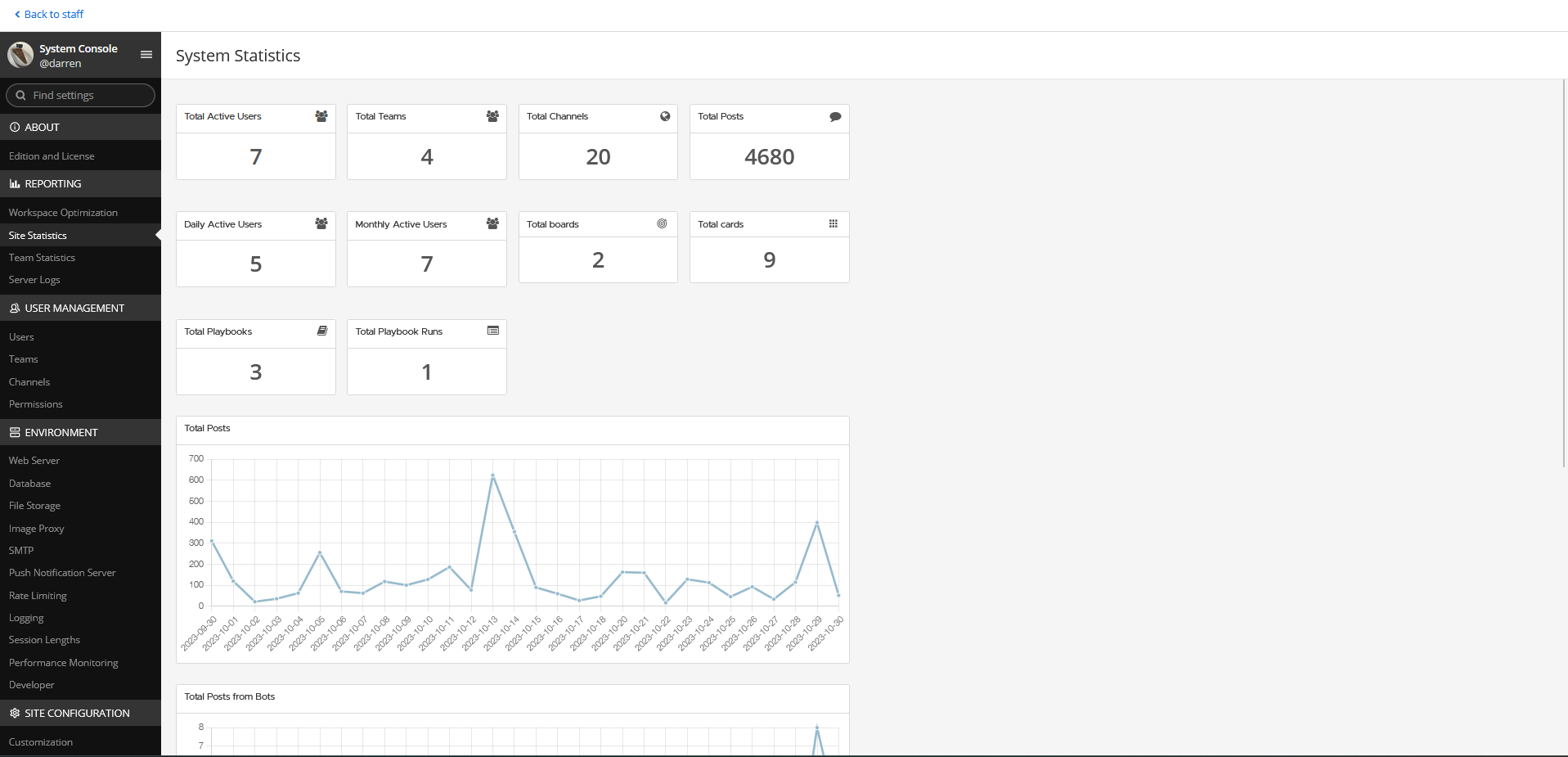Click the Total Teams group icon

(x=492, y=116)
